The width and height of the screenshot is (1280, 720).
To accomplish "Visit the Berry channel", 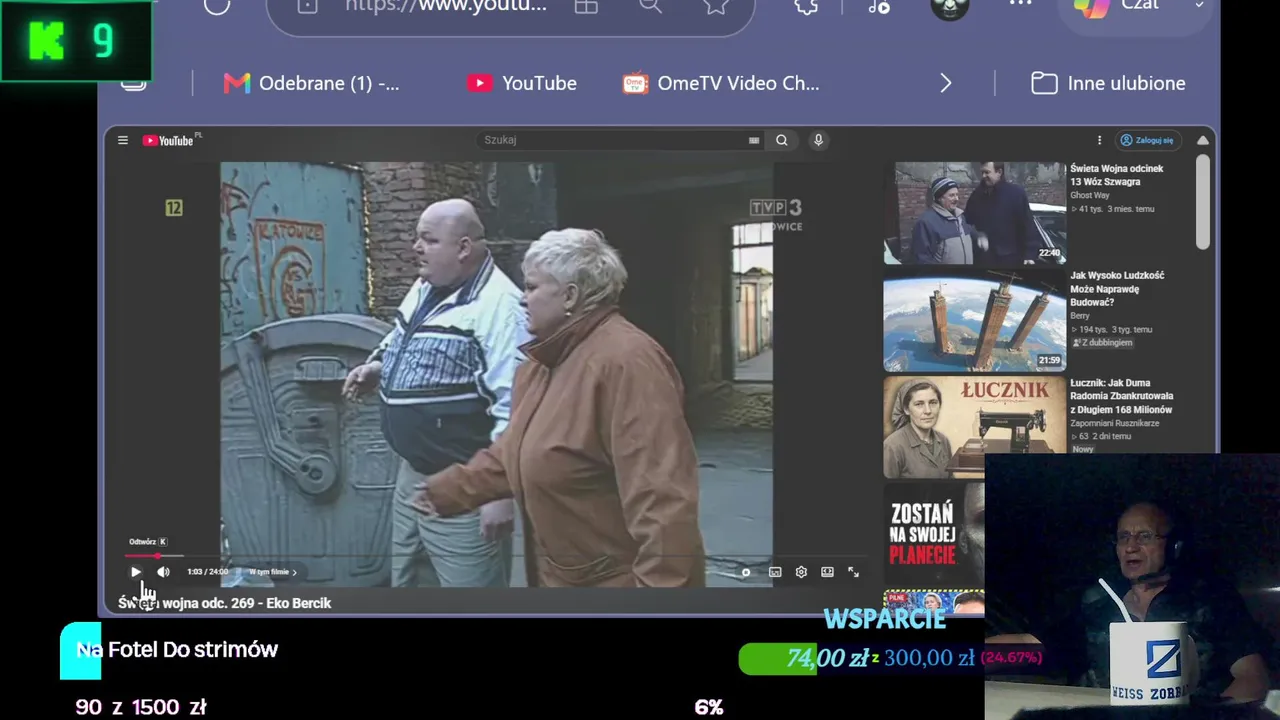I will (x=1080, y=316).
